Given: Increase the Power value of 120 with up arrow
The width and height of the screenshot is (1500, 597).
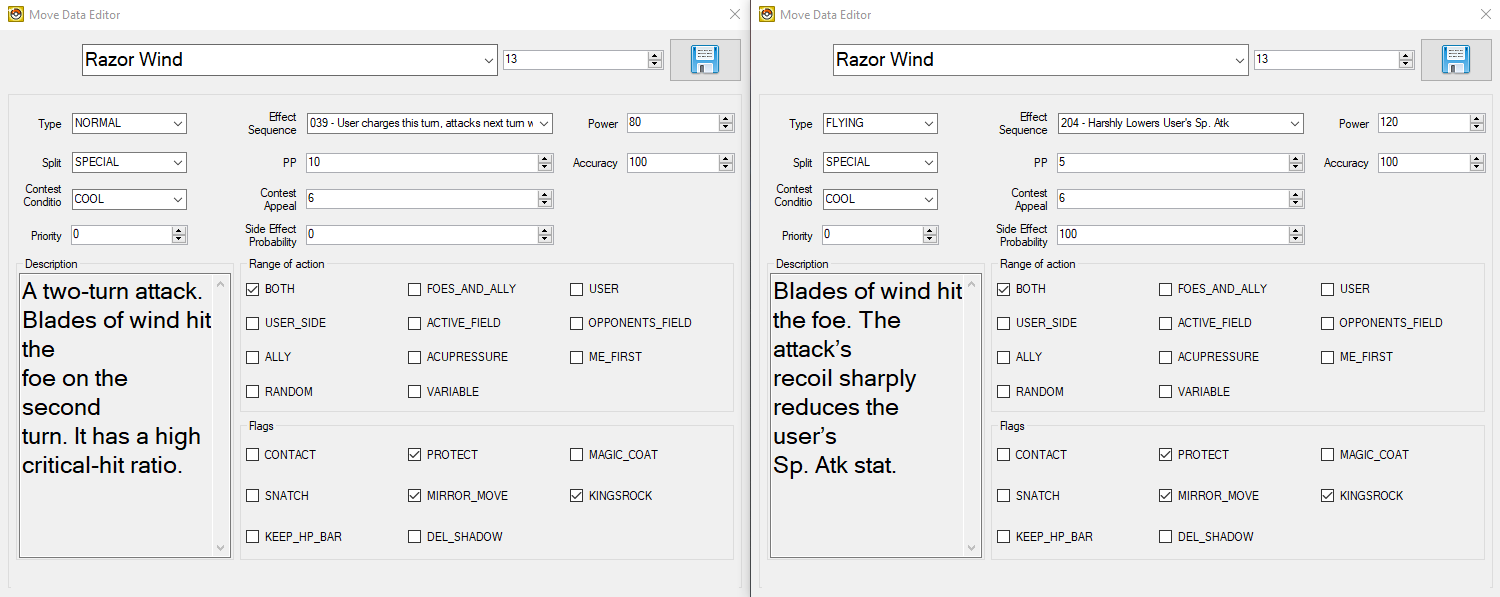Looking at the screenshot, I should point(1477,119).
